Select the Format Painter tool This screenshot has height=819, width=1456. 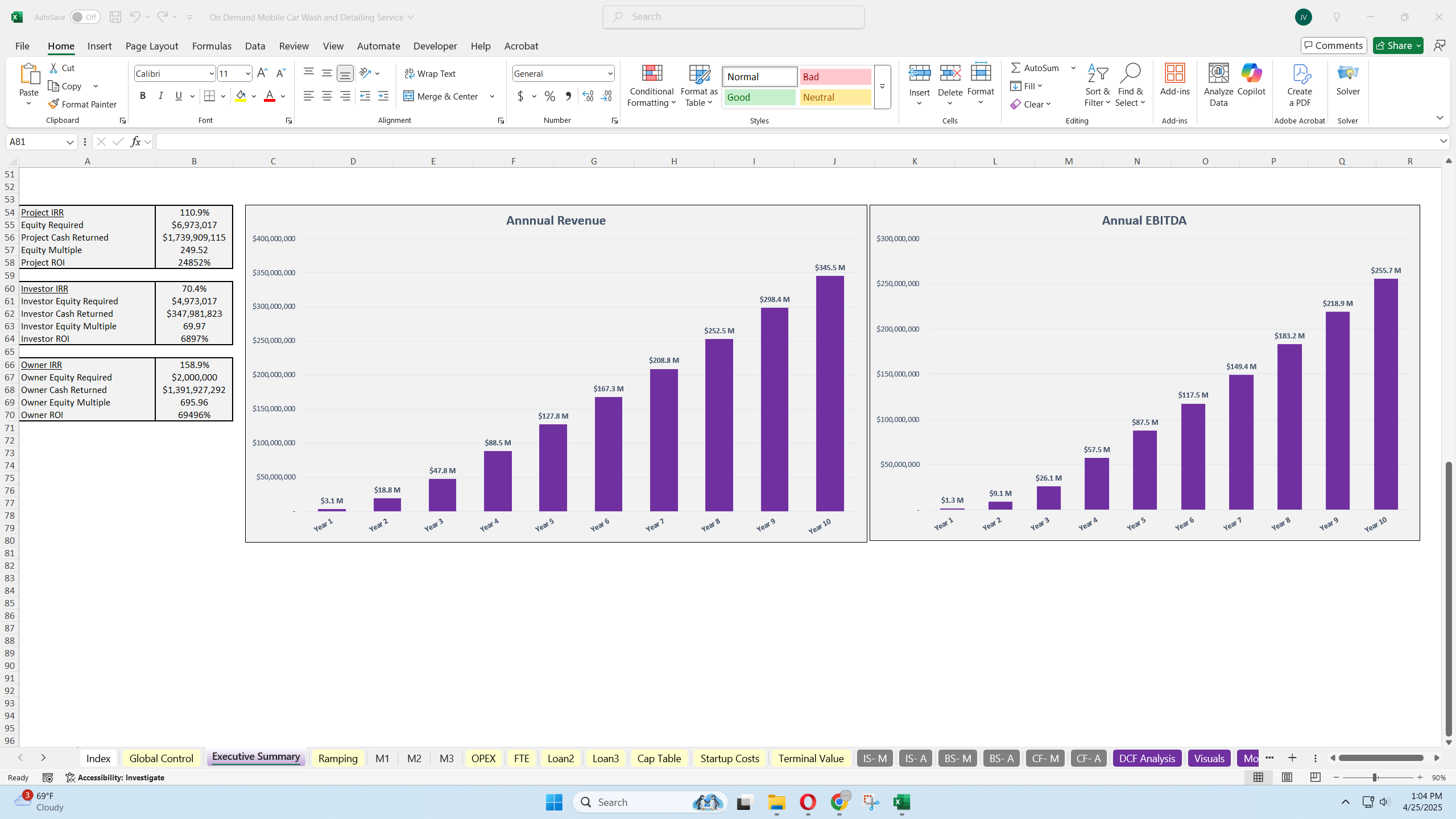click(82, 104)
